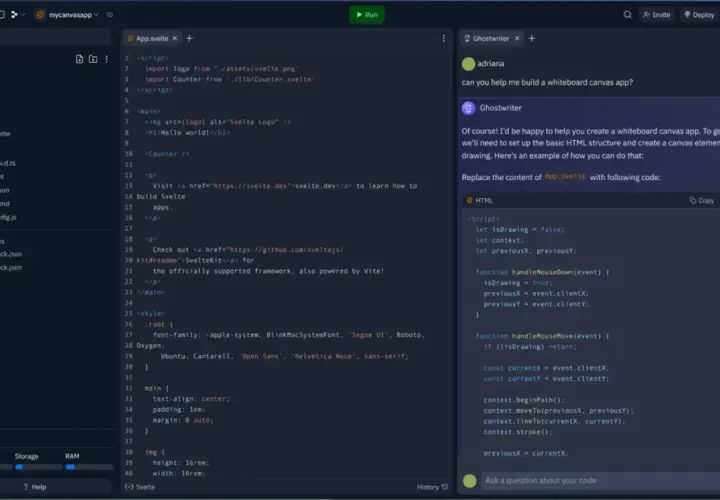720x500 pixels.
Task: Switch to the Ghostwriter tab
Action: pyautogui.click(x=491, y=39)
